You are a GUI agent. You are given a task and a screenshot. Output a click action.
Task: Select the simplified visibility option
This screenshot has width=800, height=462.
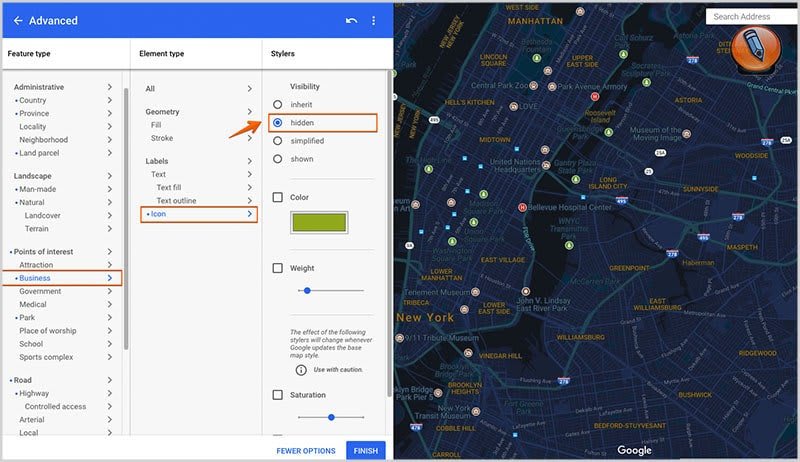tap(278, 141)
